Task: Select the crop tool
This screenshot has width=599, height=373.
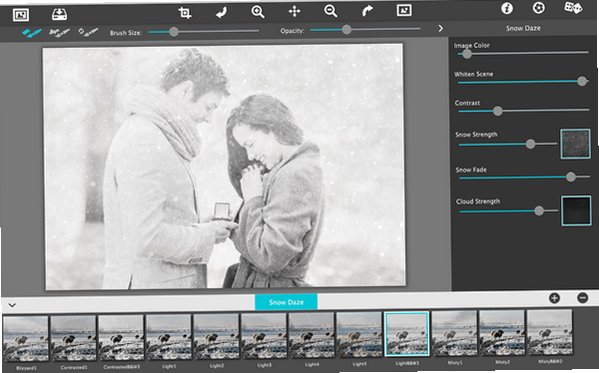Action: [x=185, y=13]
